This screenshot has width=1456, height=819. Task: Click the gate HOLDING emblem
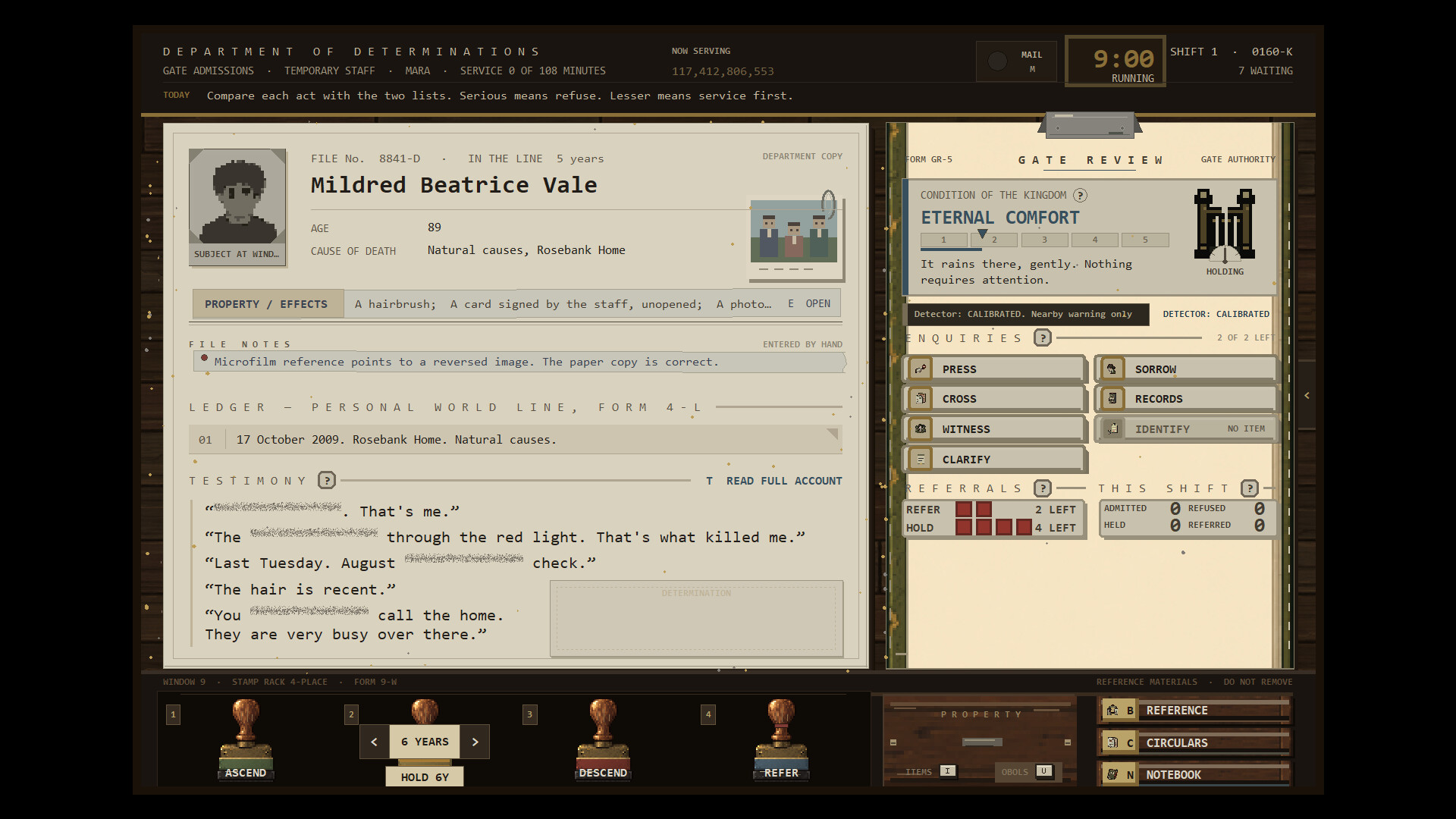coord(1225,225)
